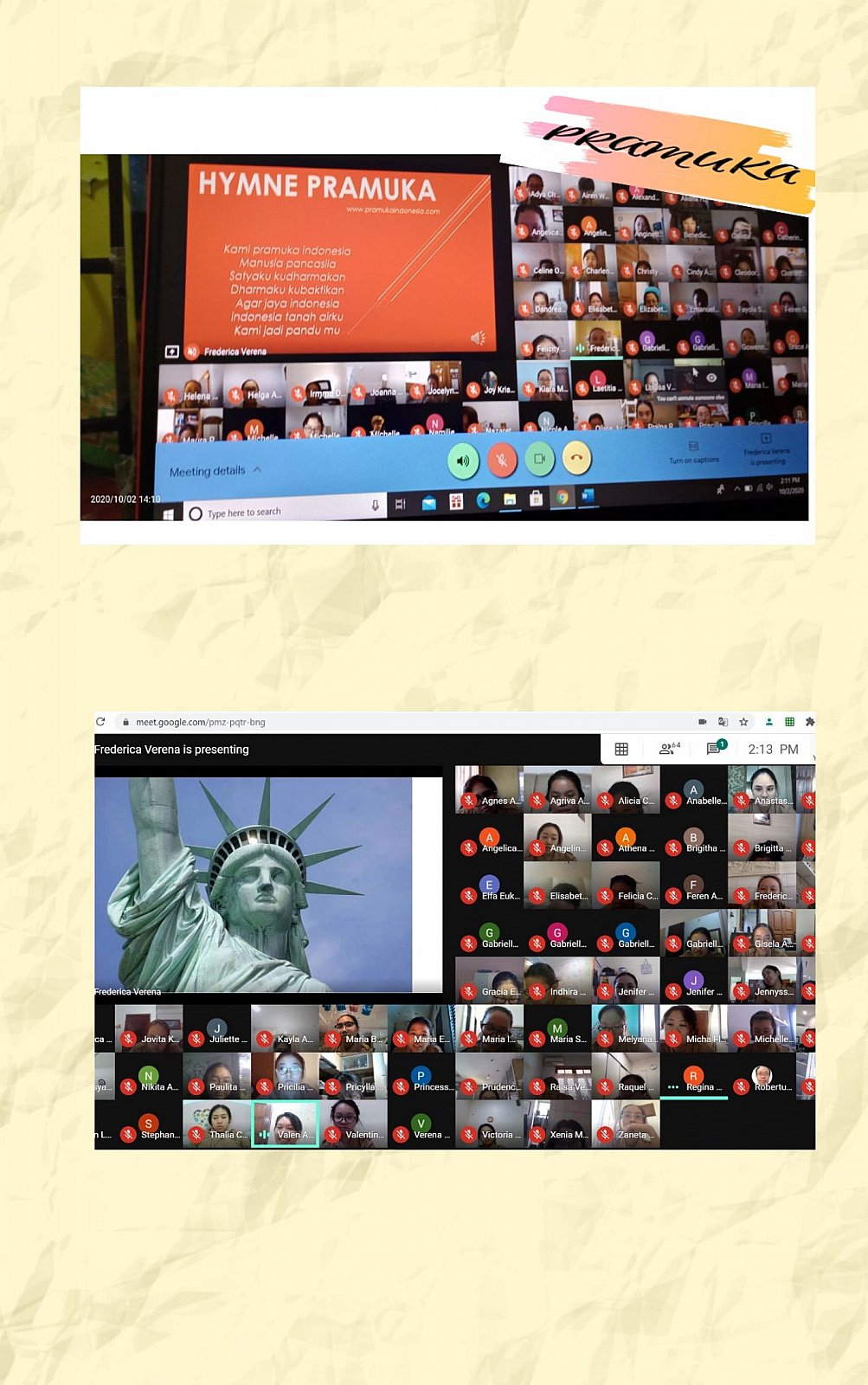Show the participants list of 64 people
Screen dimensions: 868x1385
[669, 749]
